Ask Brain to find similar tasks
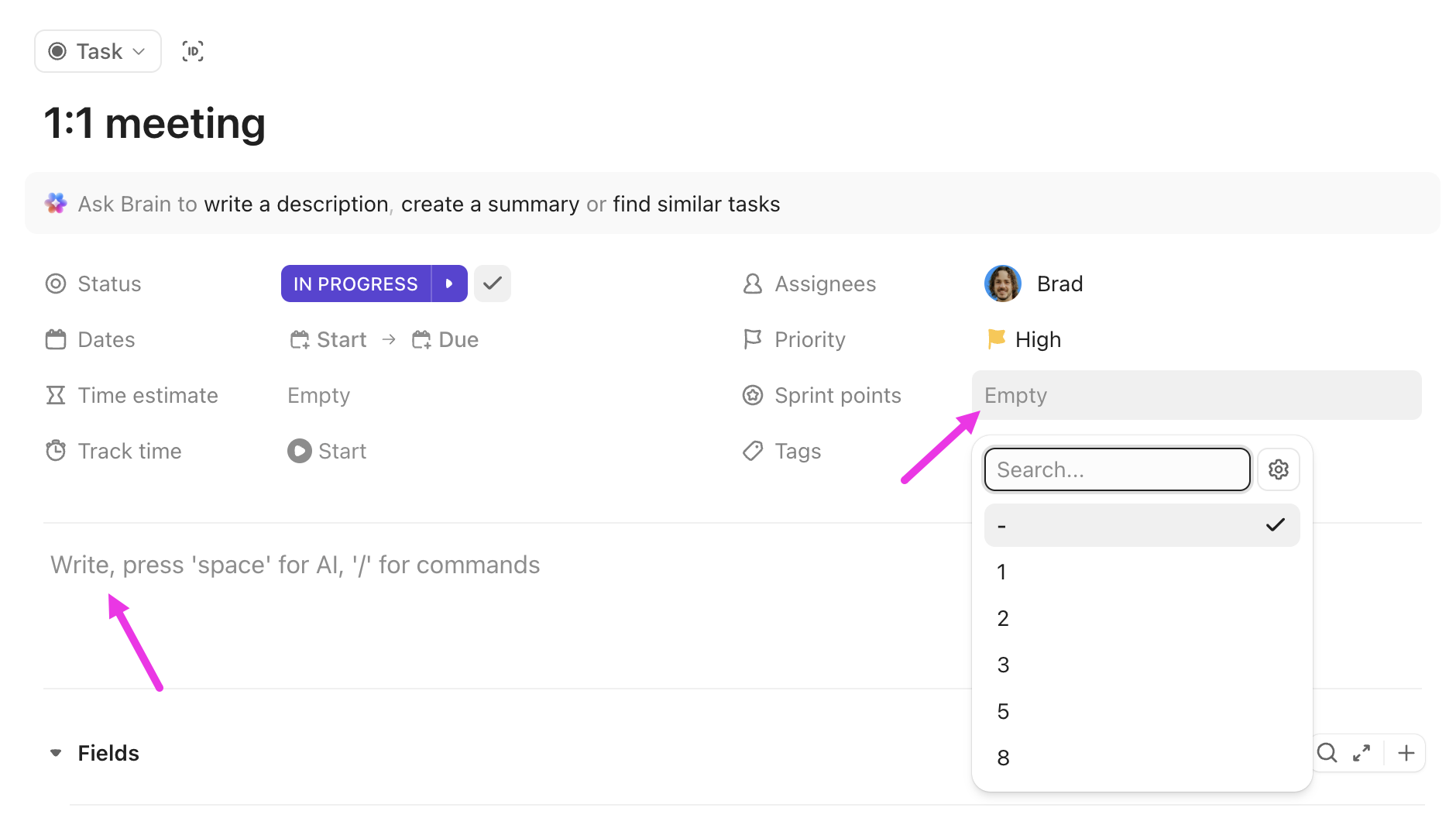 696,203
